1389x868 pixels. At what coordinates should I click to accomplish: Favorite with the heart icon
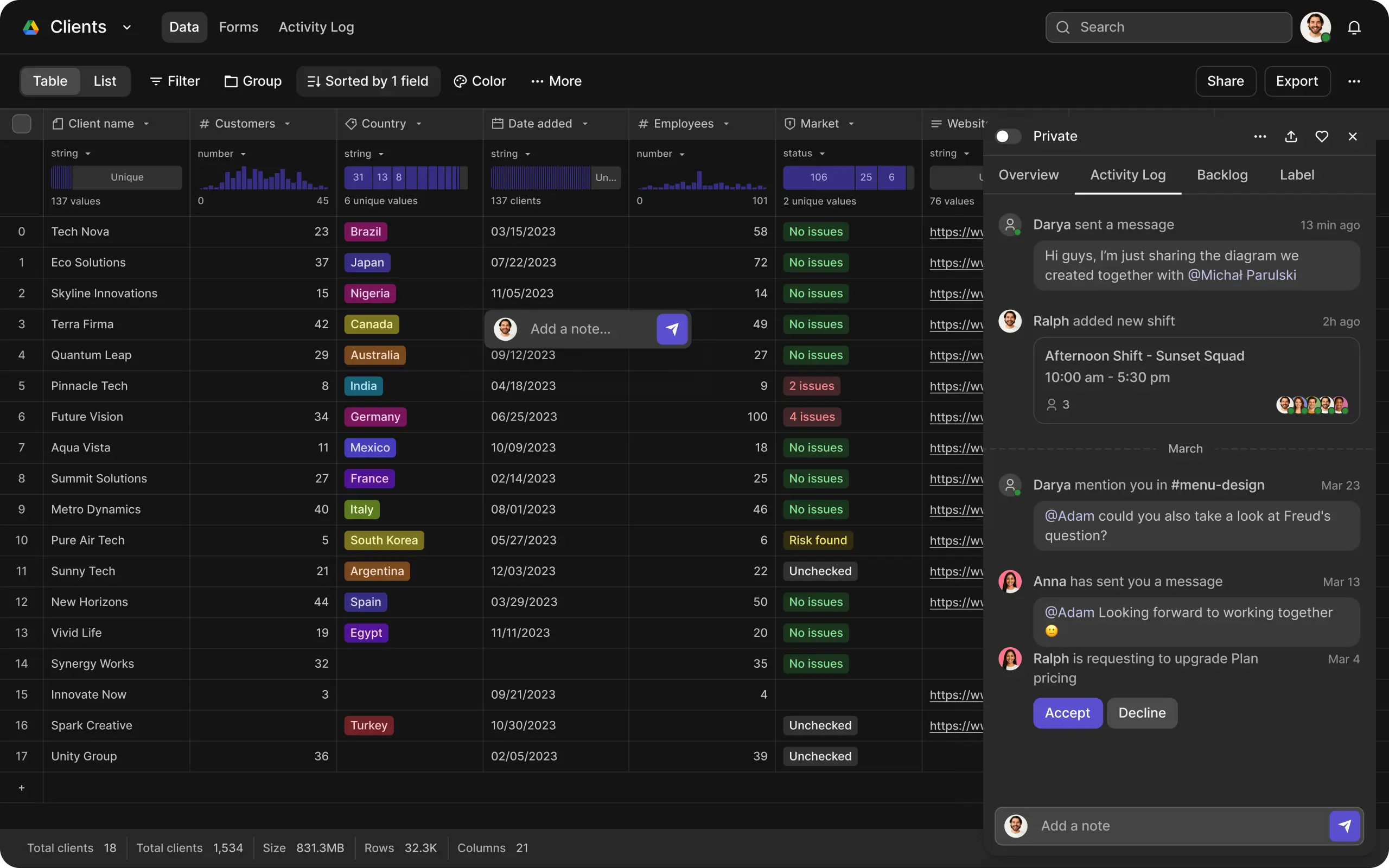[x=1322, y=136]
